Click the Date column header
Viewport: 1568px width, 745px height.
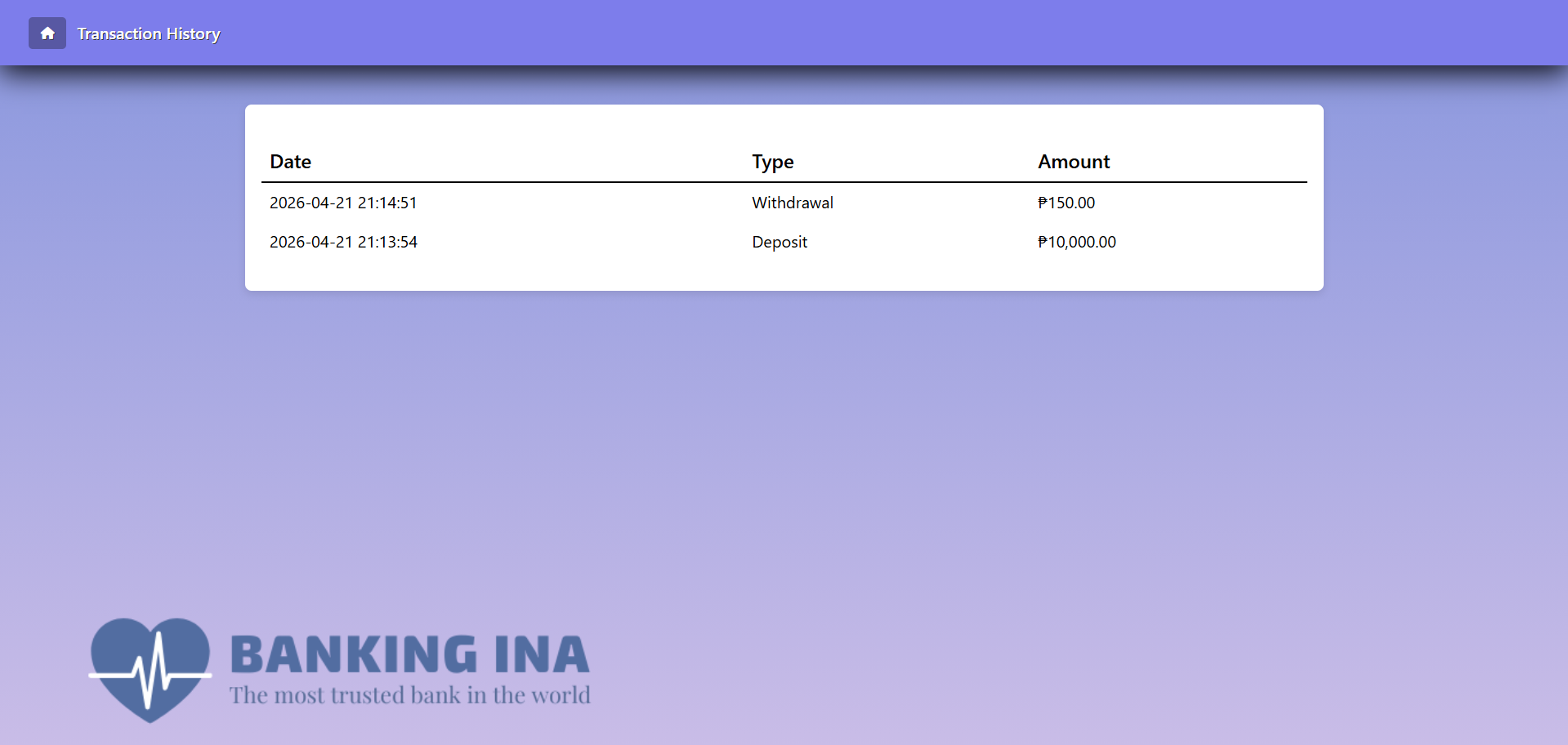(290, 162)
